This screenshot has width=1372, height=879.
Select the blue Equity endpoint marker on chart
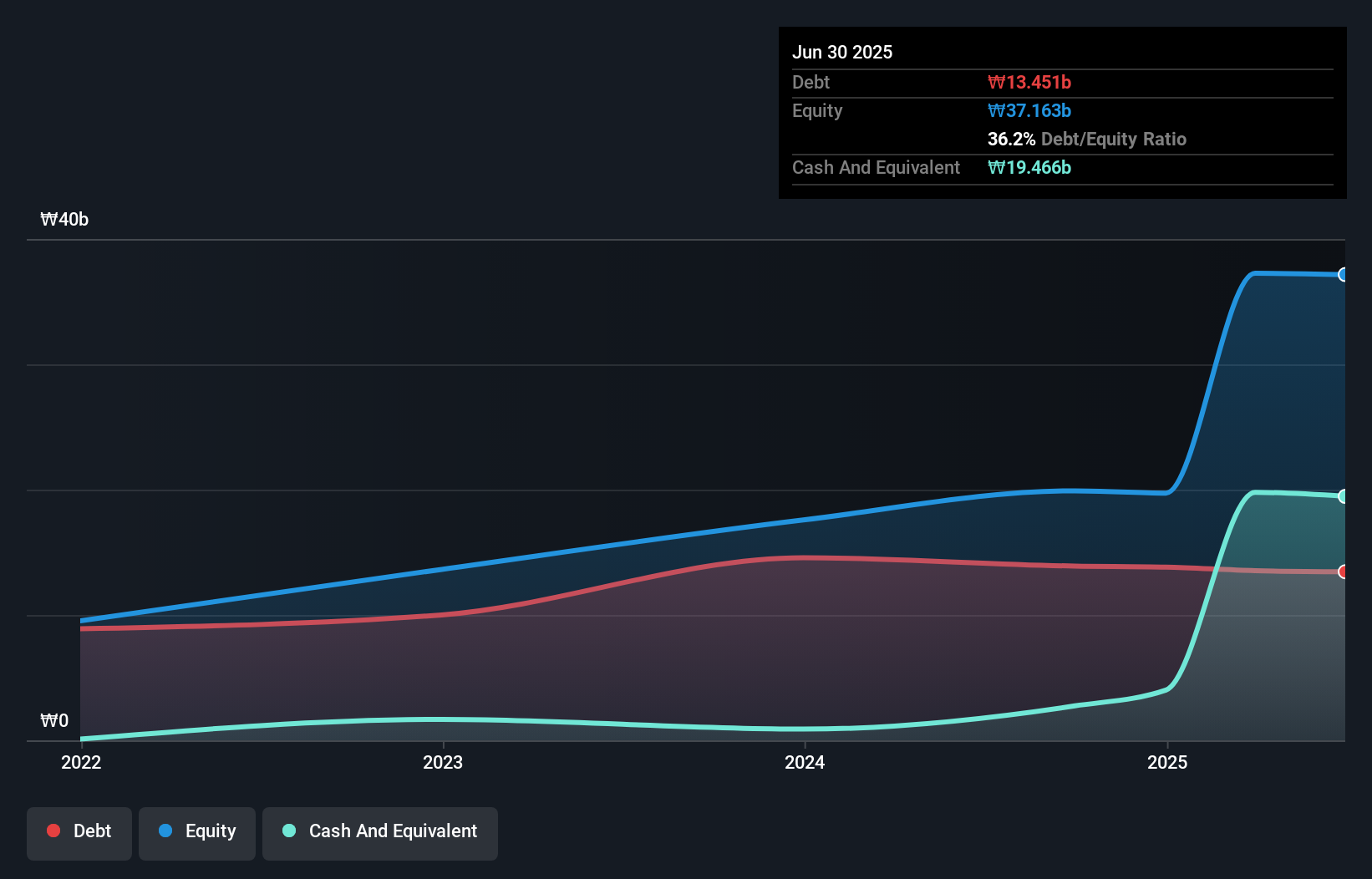(x=1344, y=274)
